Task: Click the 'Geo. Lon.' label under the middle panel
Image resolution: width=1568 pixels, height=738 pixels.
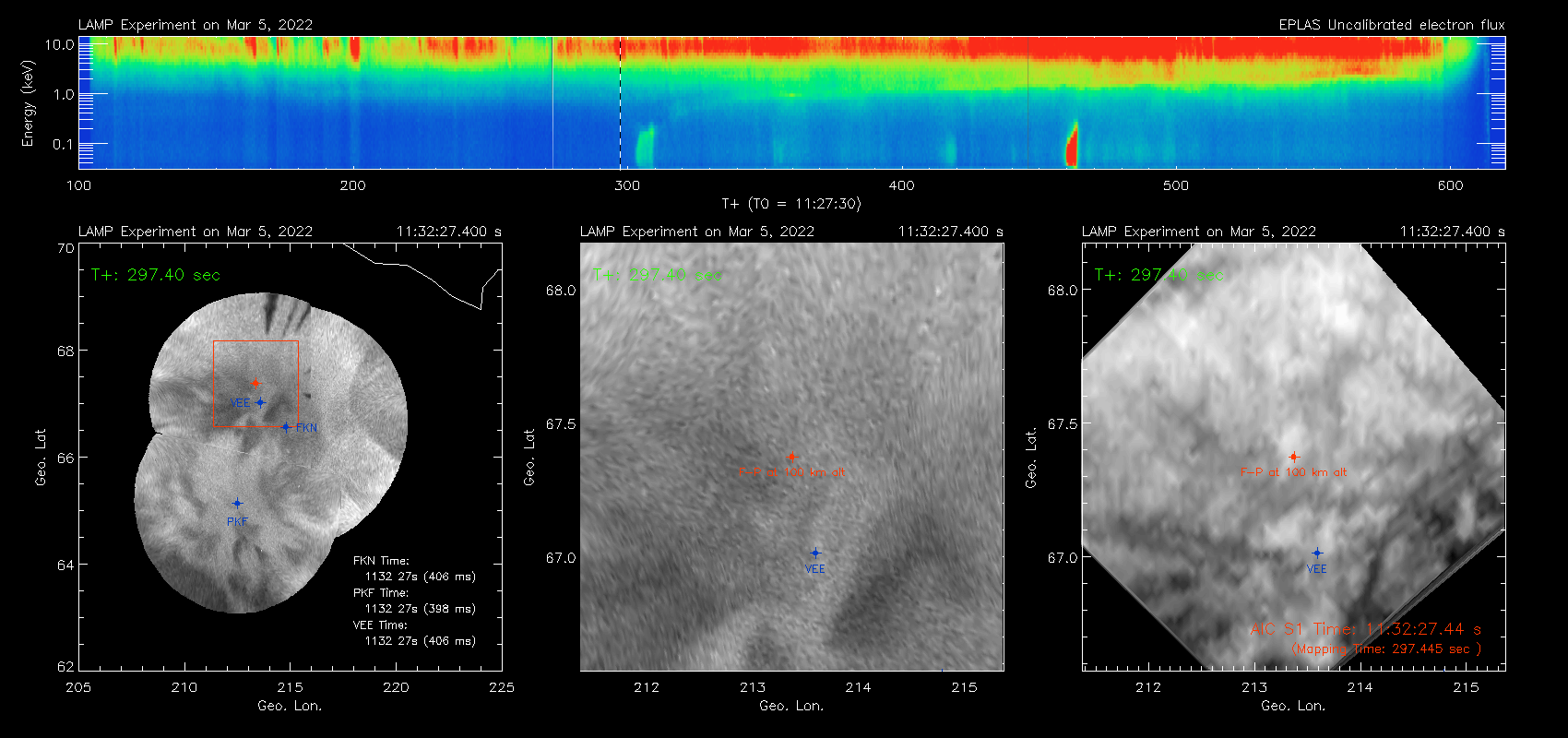Action: click(x=791, y=706)
